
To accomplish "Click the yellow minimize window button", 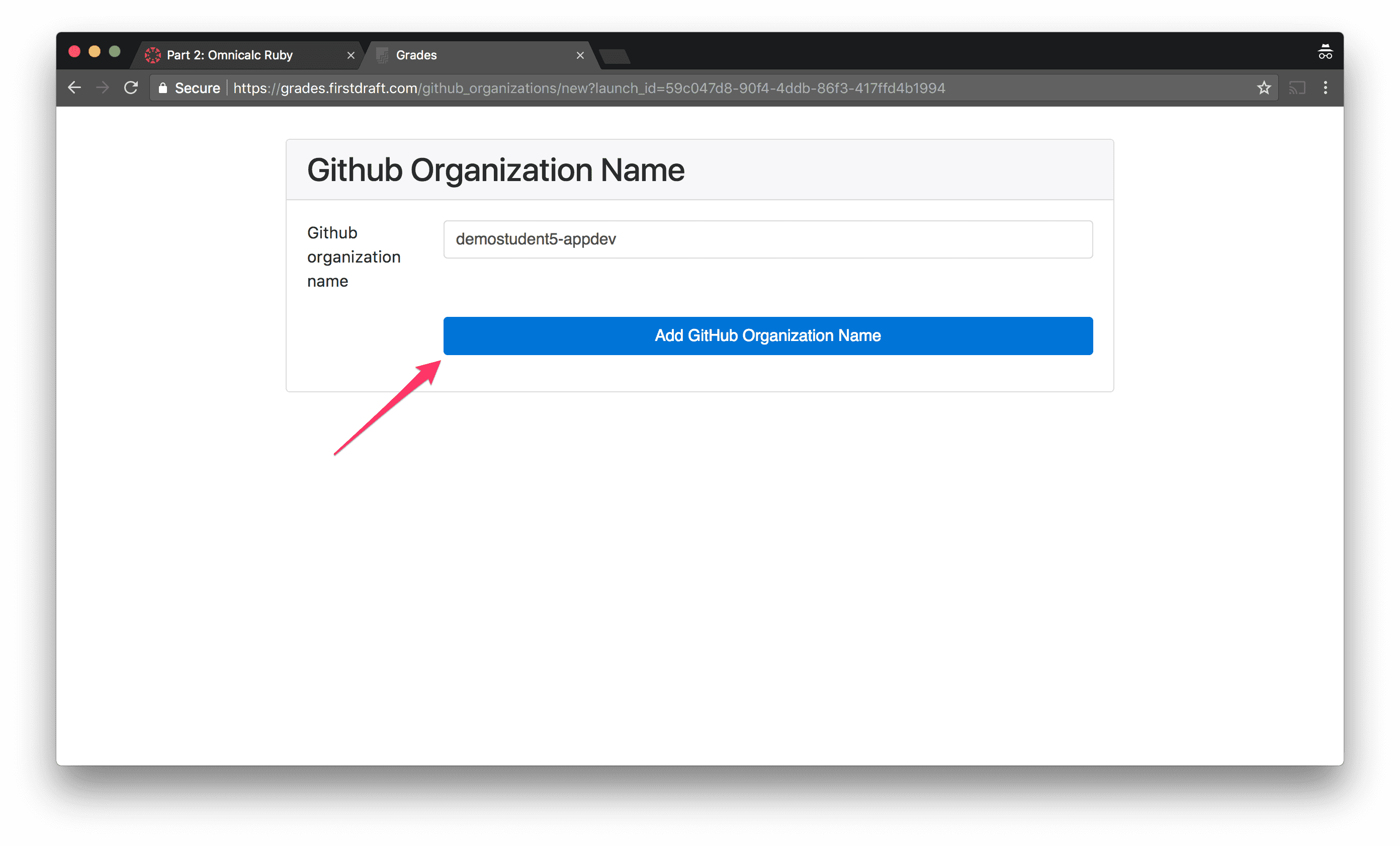I will point(95,52).
